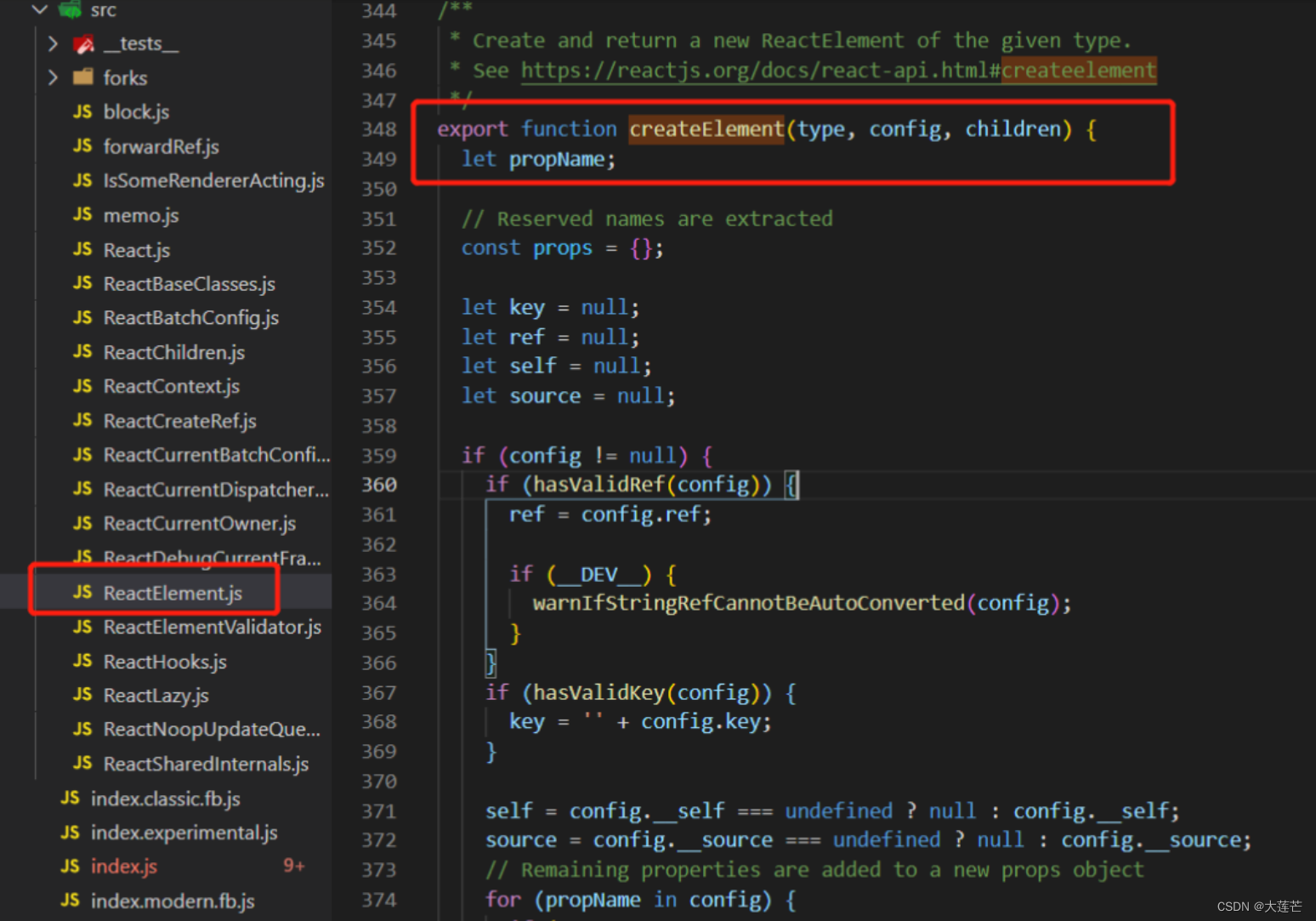Collapse the src folder chevron
The image size is (1316, 921).
(x=39, y=9)
